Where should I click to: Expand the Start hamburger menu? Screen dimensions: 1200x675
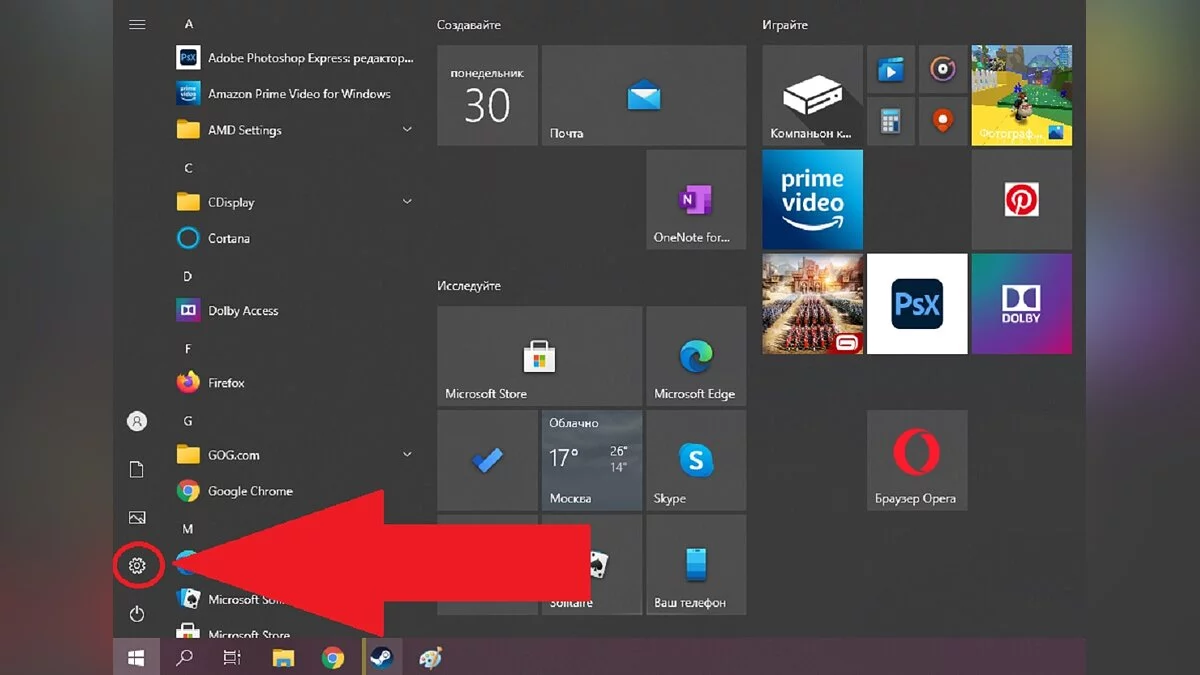click(x=137, y=24)
